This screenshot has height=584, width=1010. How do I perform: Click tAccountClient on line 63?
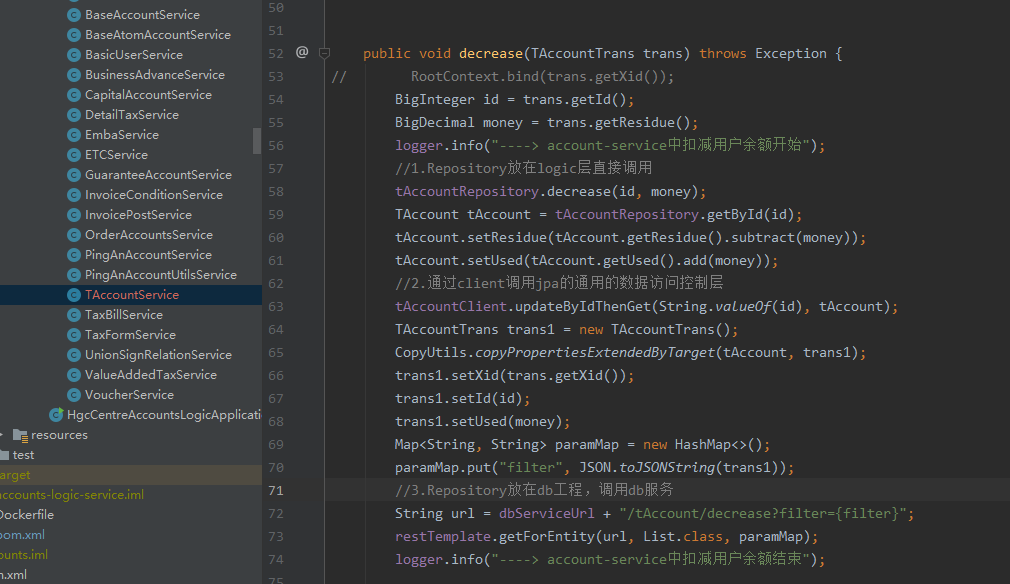(451, 306)
